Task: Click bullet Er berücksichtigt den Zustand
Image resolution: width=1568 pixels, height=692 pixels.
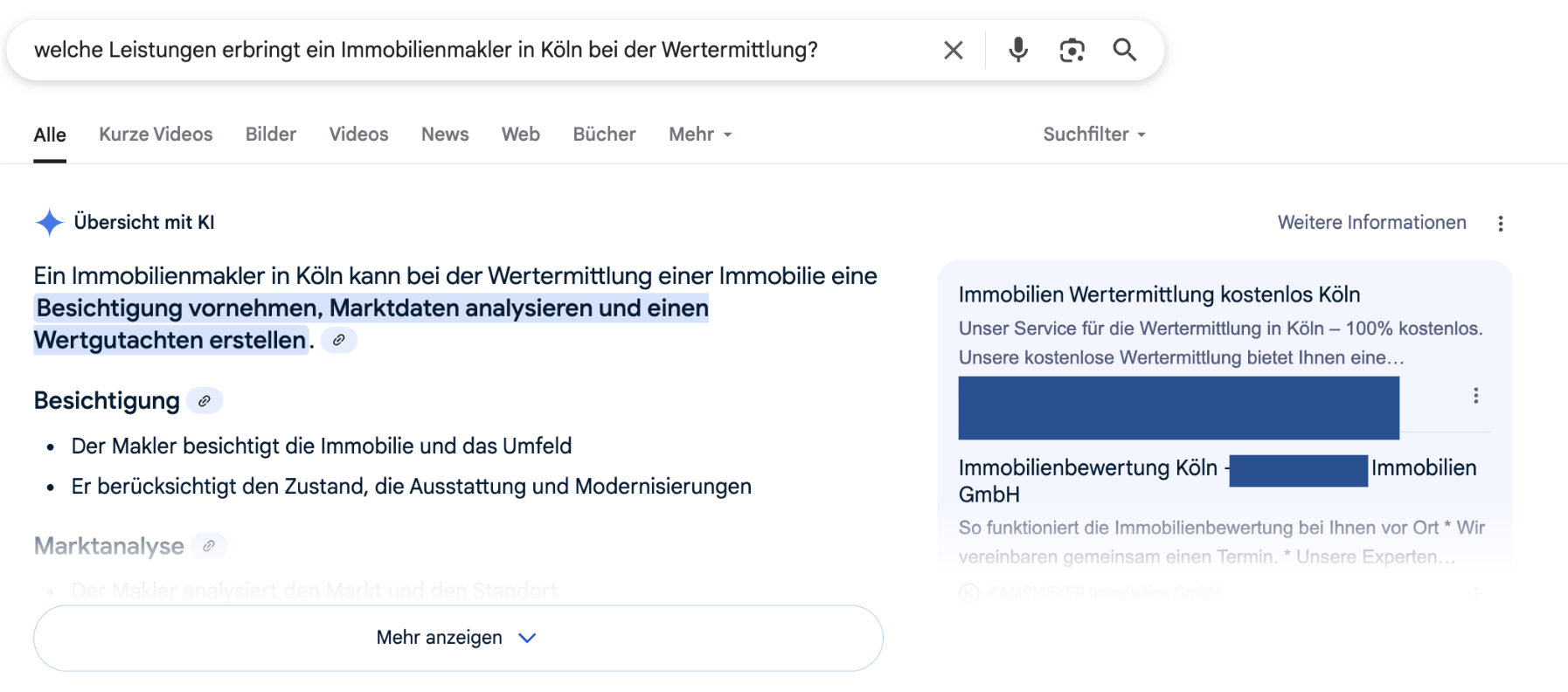Action: (411, 487)
